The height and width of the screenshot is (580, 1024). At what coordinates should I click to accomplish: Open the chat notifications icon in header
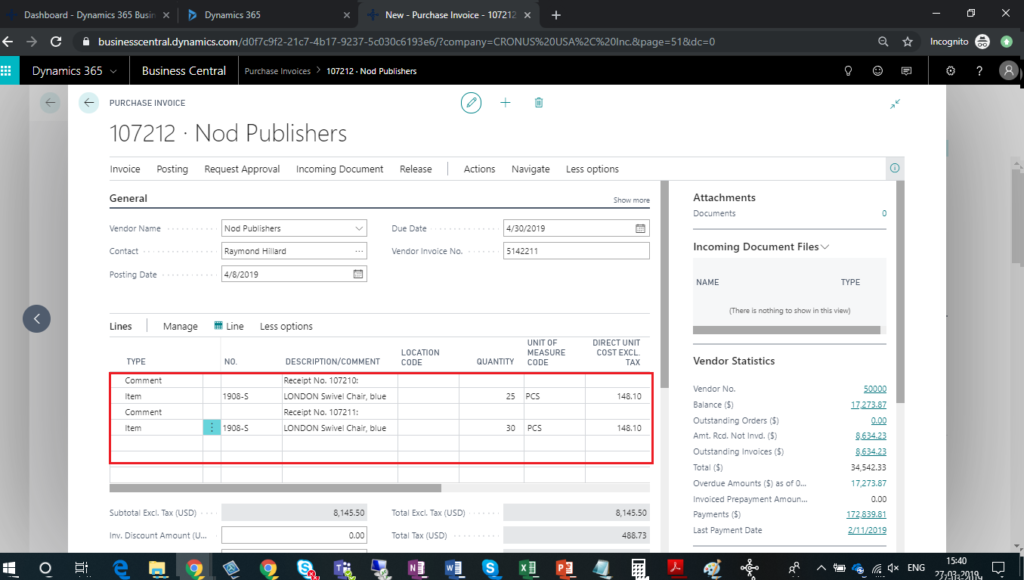(906, 71)
